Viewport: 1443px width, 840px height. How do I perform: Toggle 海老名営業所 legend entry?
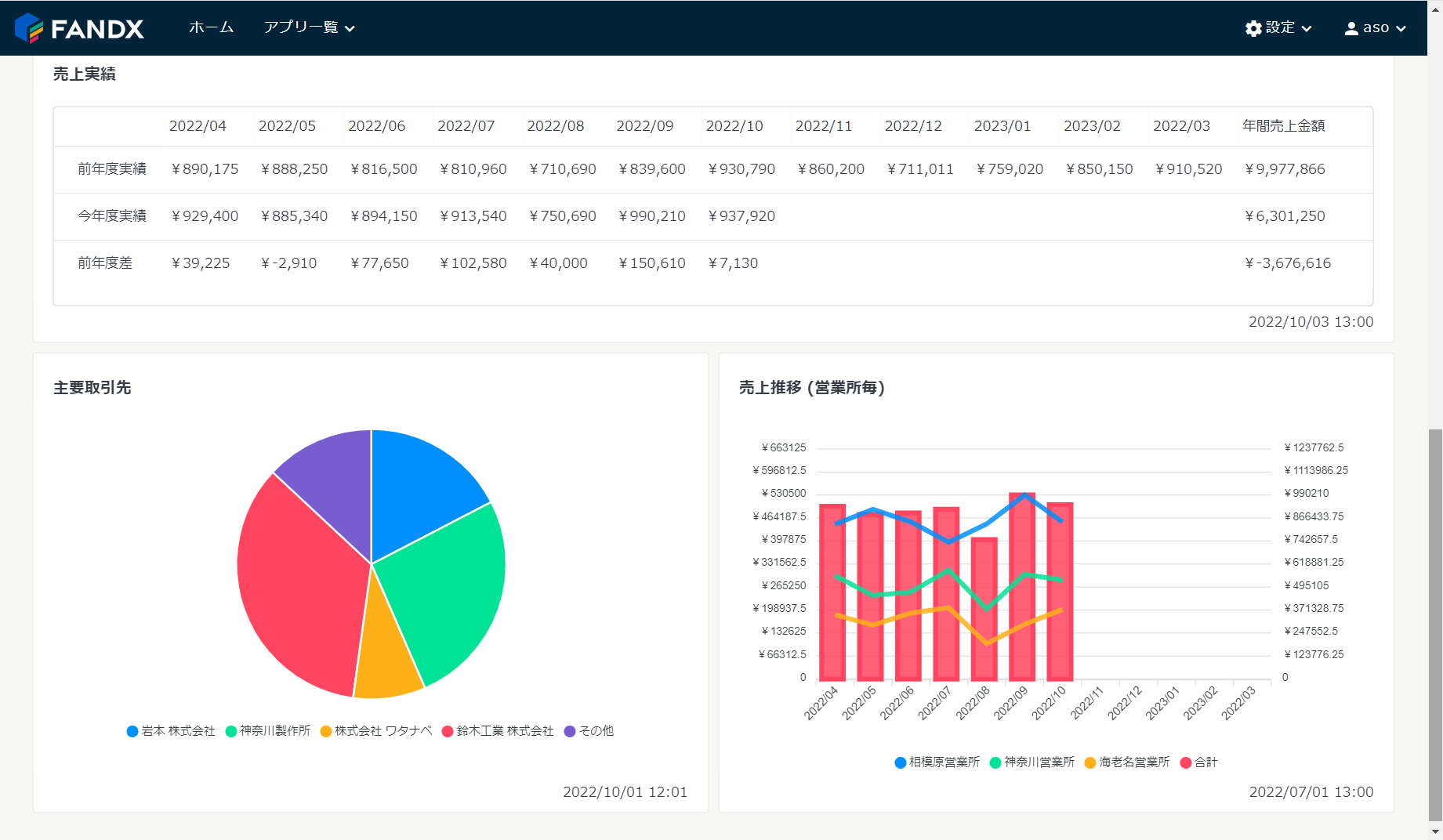coord(1127,762)
